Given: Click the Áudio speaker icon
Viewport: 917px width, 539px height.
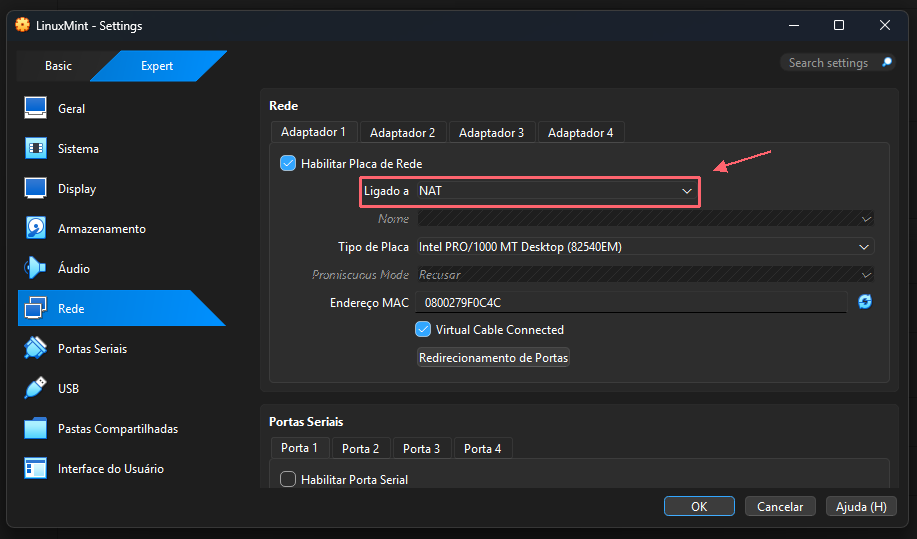Looking at the screenshot, I should pos(35,268).
